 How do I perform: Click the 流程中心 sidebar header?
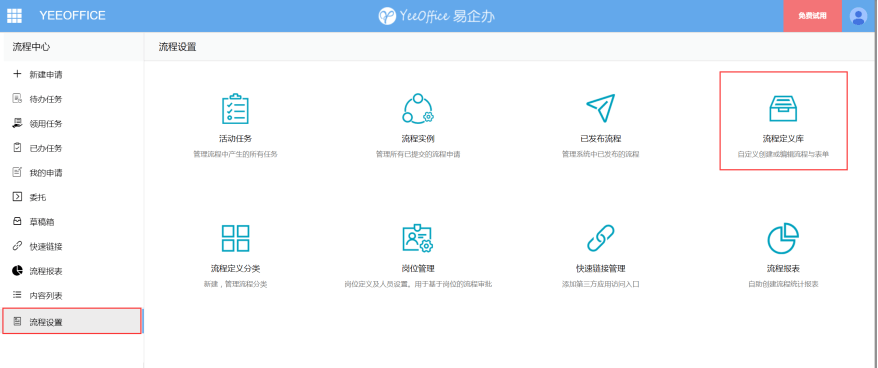click(31, 47)
